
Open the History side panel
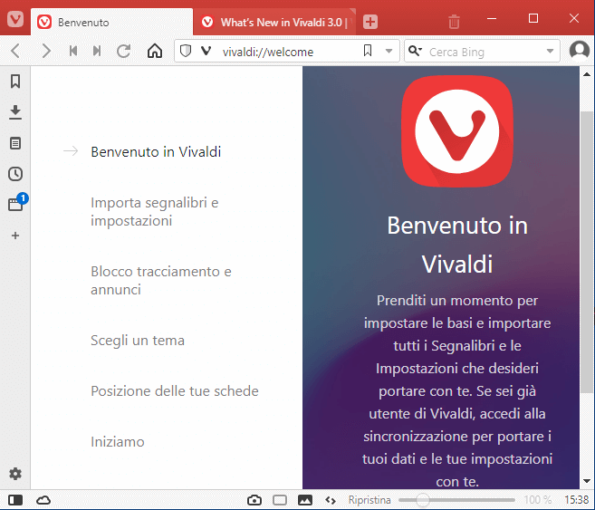[15, 174]
